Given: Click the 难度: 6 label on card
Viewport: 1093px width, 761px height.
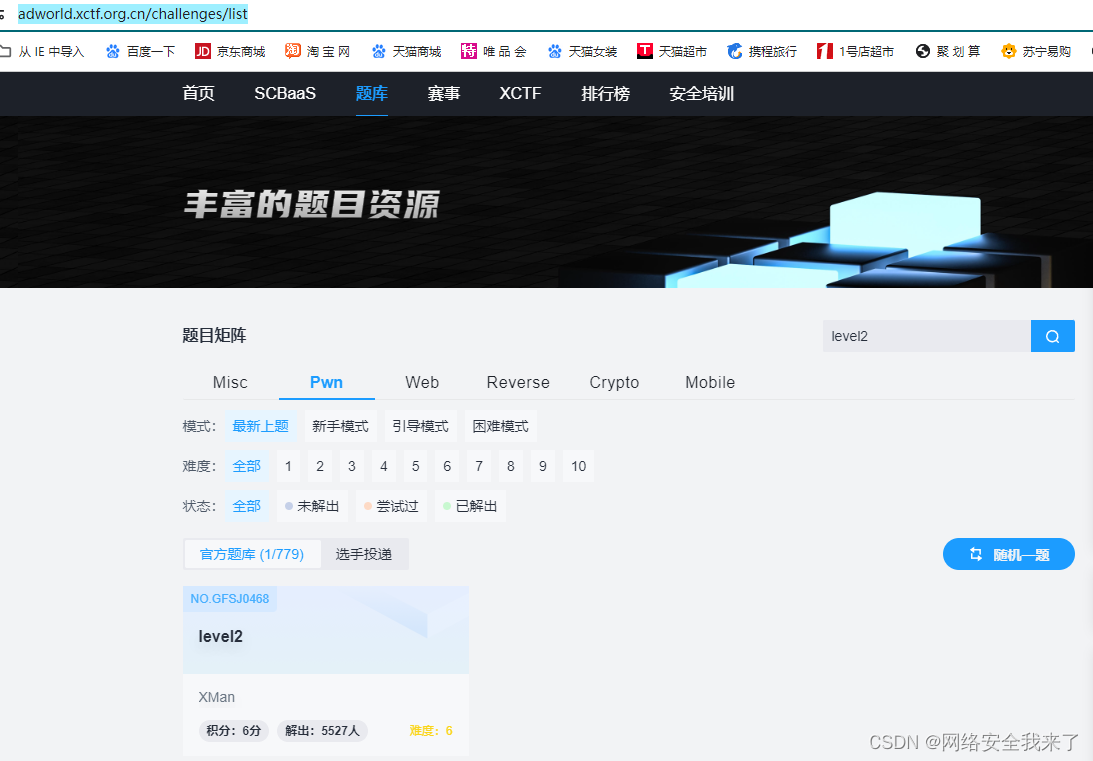Looking at the screenshot, I should (431, 730).
